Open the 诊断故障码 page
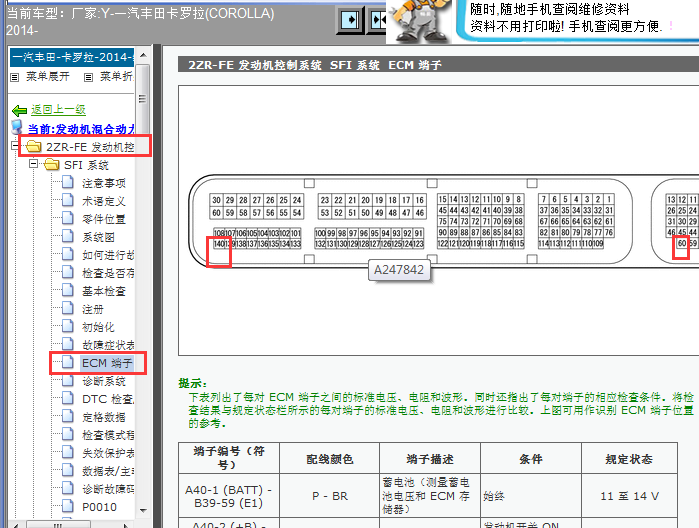 pos(108,489)
